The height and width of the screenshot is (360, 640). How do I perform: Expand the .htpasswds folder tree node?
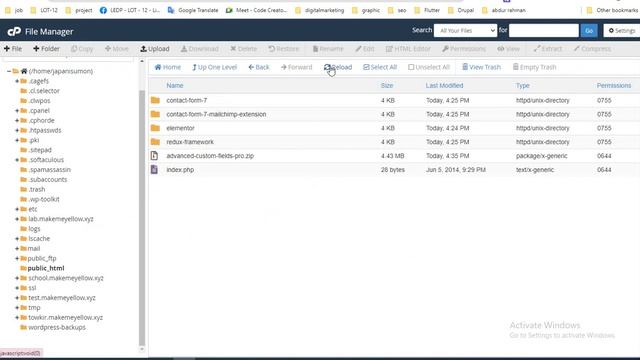pyautogui.click(x=17, y=130)
